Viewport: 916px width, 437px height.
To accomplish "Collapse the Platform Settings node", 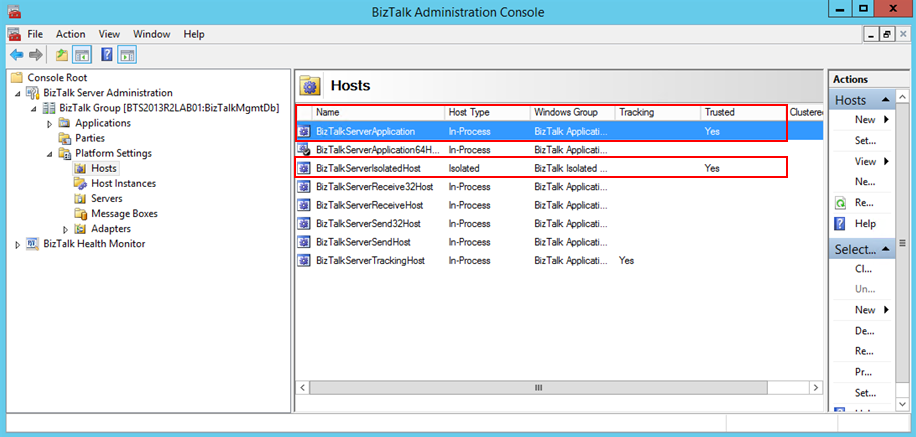I will coord(50,153).
